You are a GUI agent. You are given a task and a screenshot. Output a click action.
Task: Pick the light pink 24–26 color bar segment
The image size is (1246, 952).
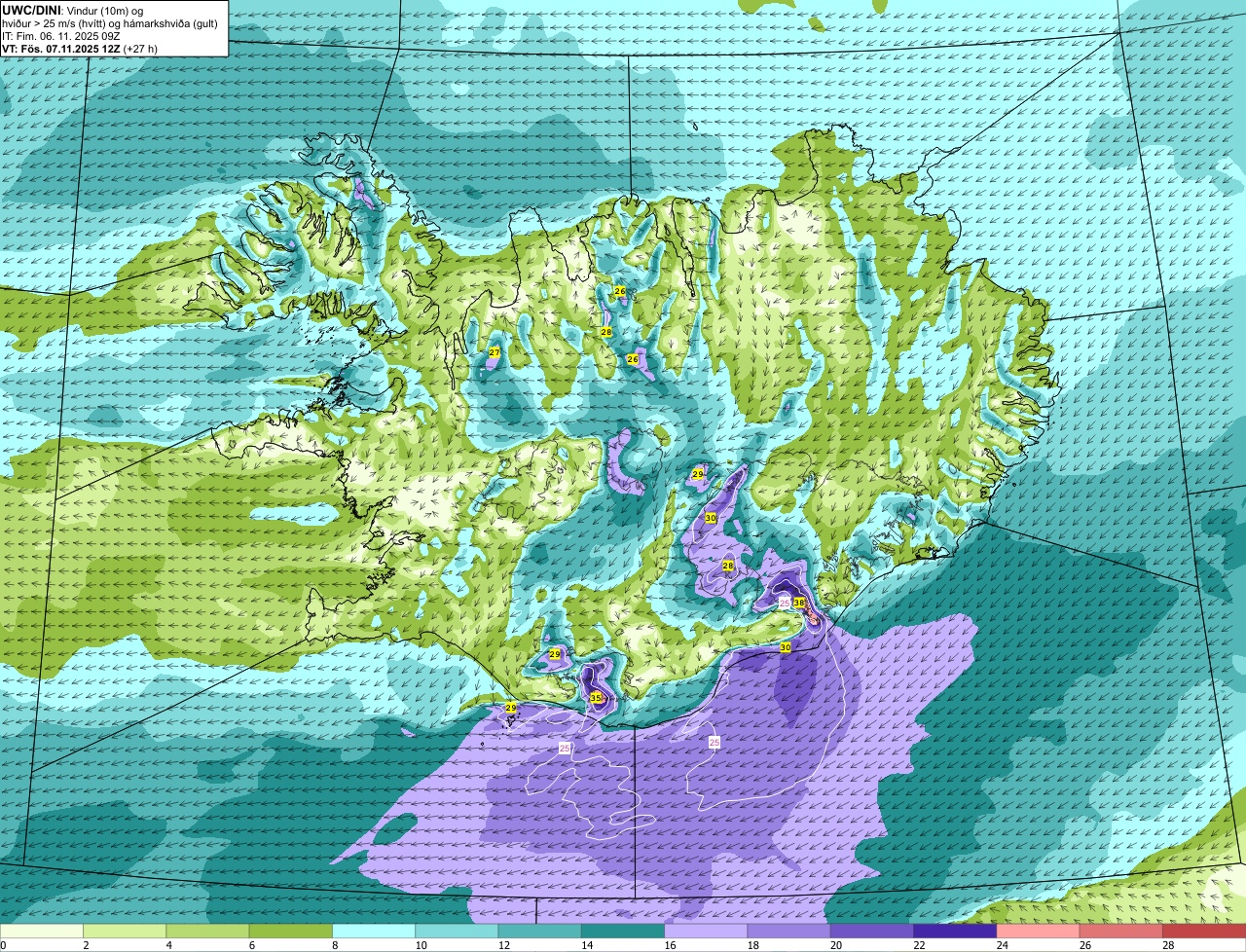[x=1038, y=932]
